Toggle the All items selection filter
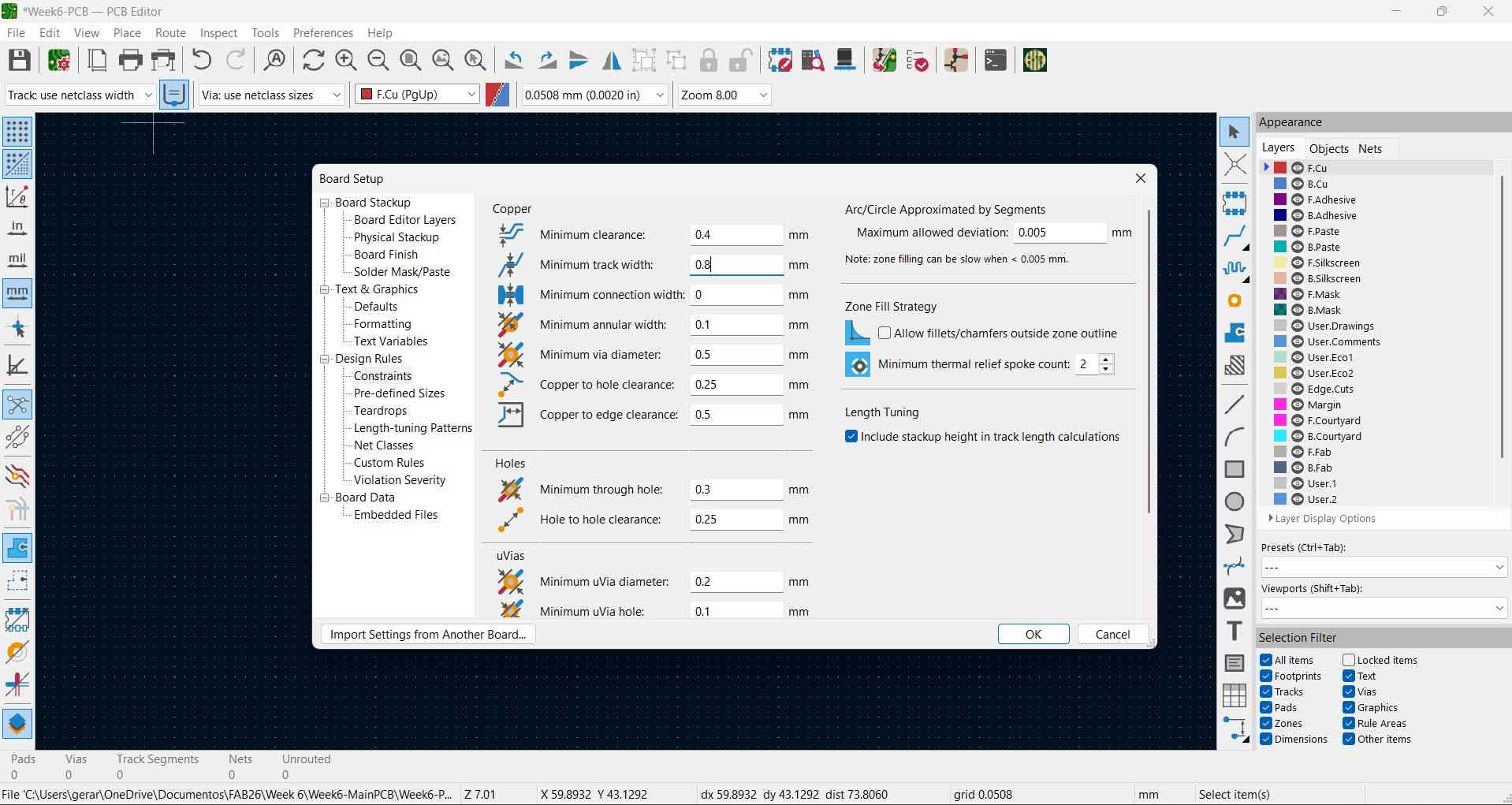Screen dimensions: 1512x805 point(1266,660)
